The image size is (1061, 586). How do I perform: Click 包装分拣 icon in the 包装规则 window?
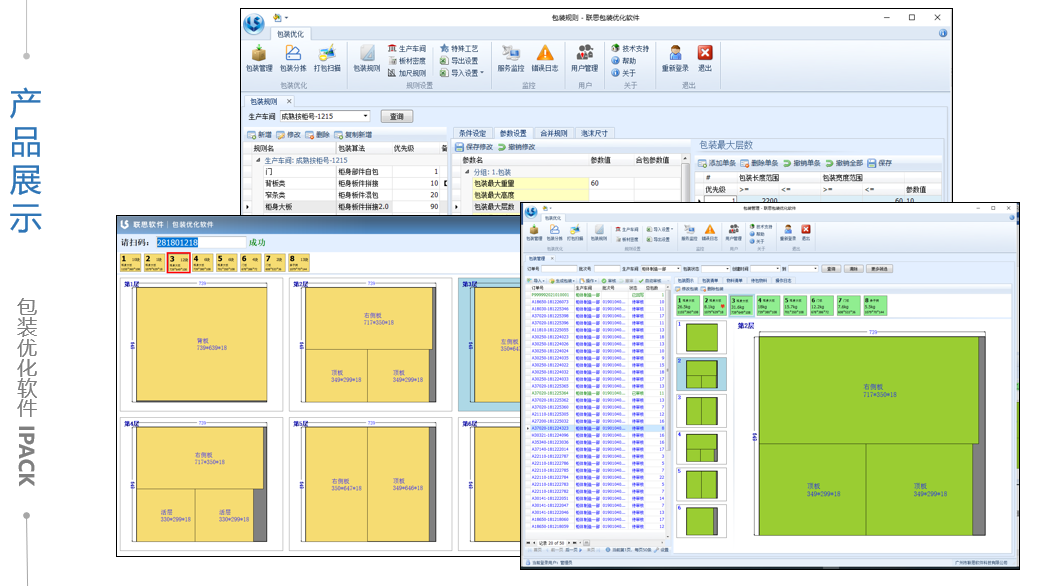pyautogui.click(x=293, y=57)
